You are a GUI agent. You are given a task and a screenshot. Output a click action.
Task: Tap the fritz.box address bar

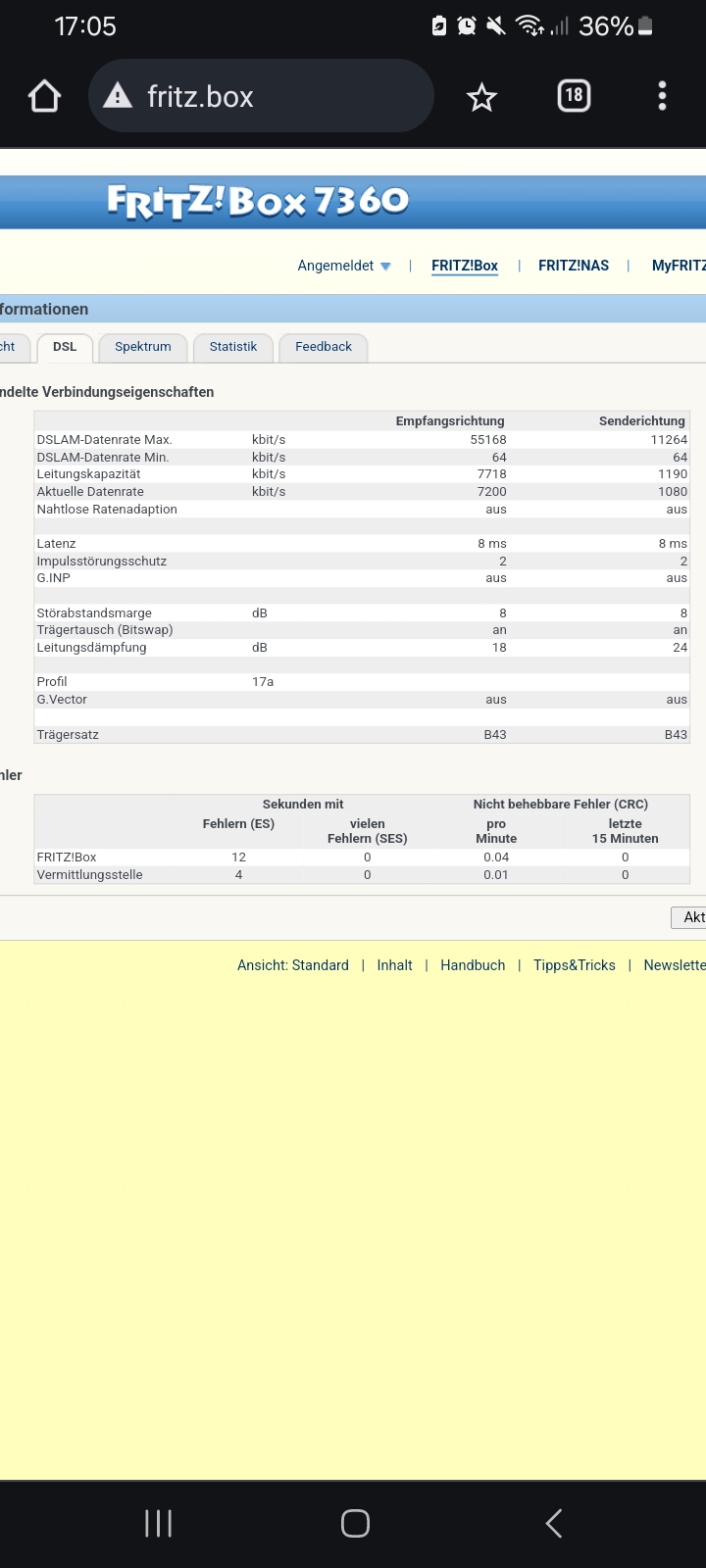pyautogui.click(x=261, y=96)
